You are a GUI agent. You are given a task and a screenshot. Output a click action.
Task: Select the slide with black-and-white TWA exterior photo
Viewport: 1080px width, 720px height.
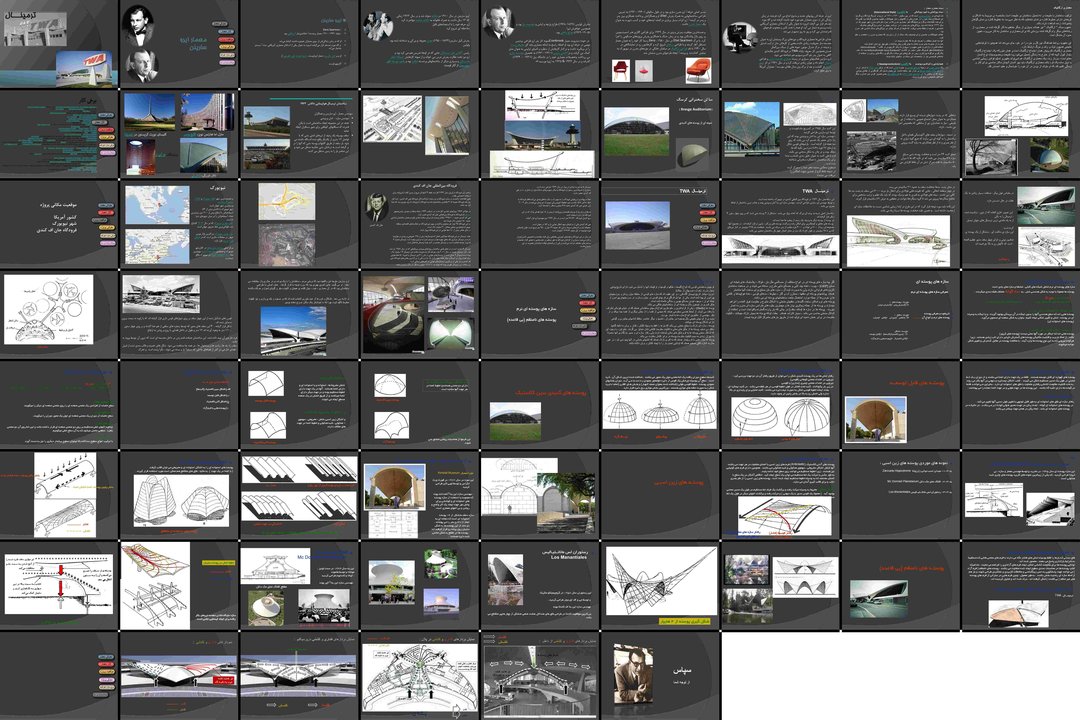[179, 314]
